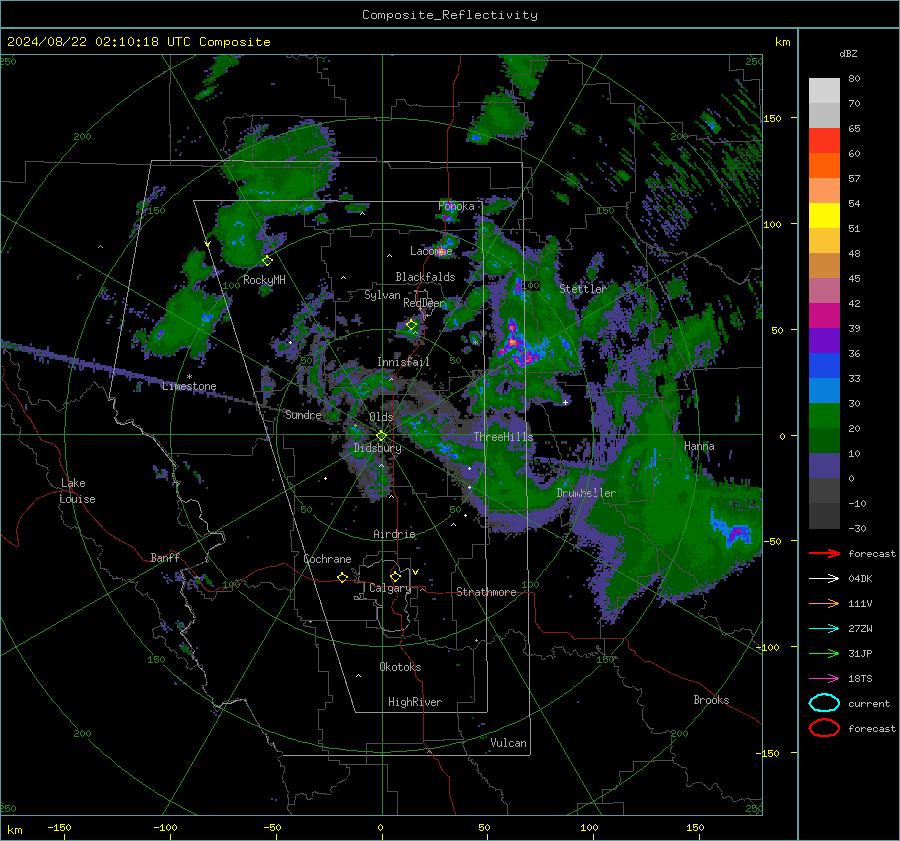Click the dBZ legend heading
This screenshot has height=841, width=900.
click(x=848, y=53)
